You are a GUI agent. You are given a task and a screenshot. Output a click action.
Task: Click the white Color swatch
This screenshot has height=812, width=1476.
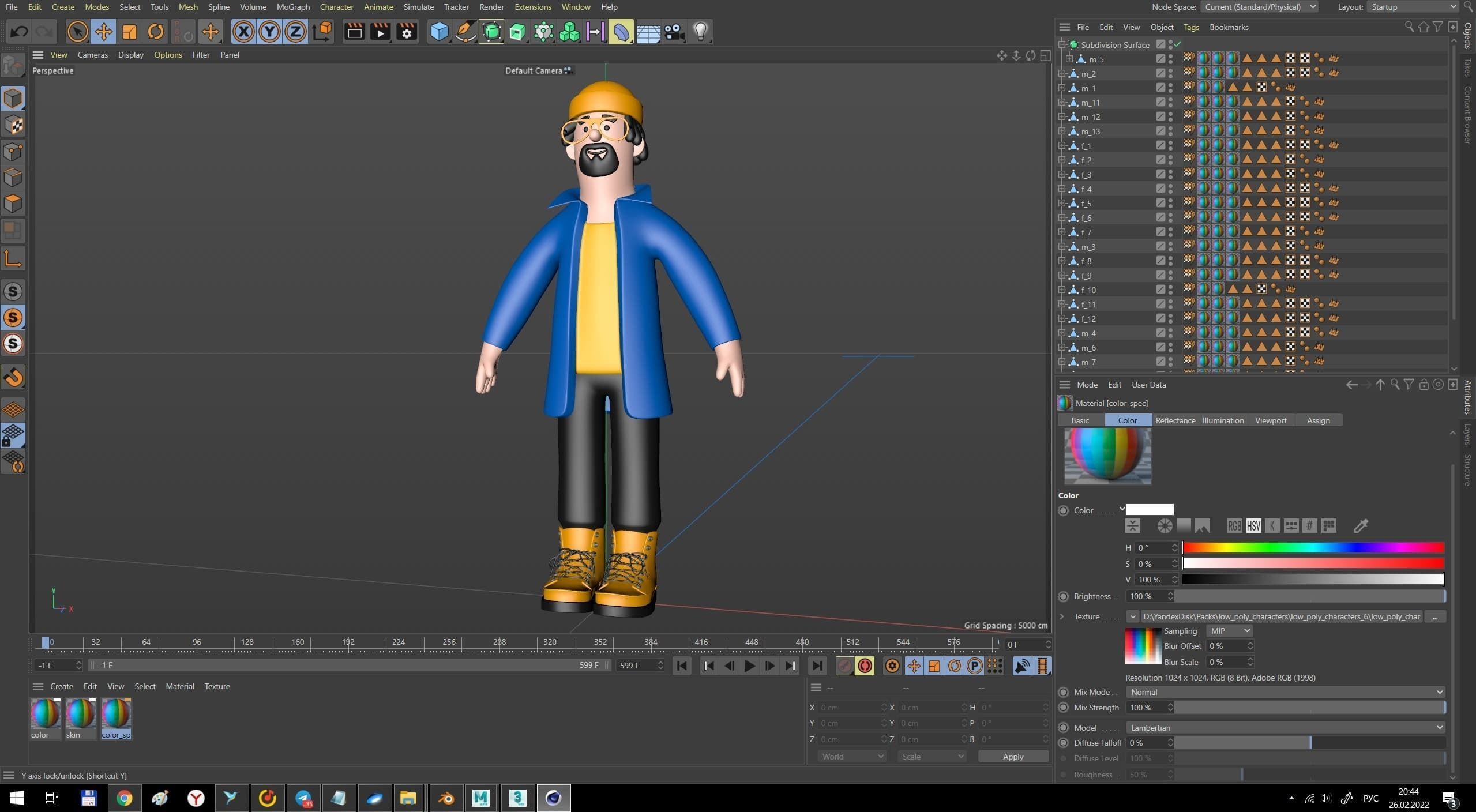(x=1150, y=510)
